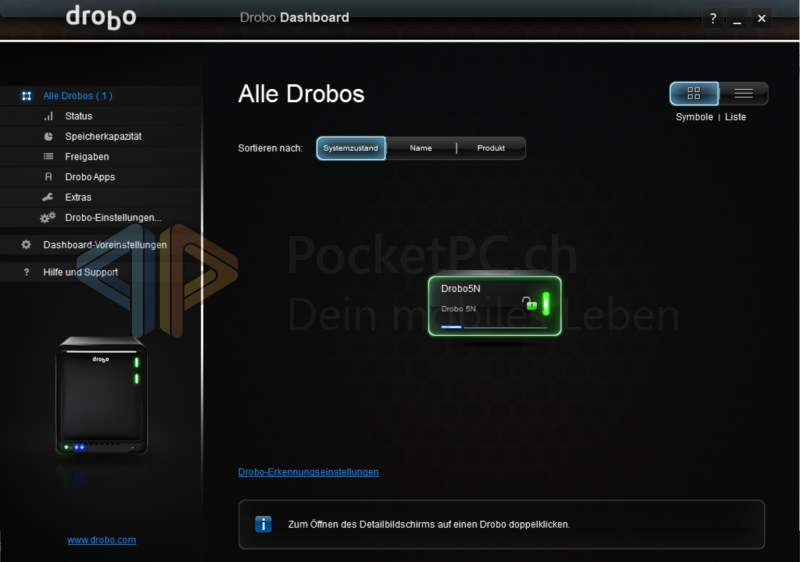Screen dimensions: 800x562
Task: Click the 'Liste' label under view toggle
Action: 735,117
